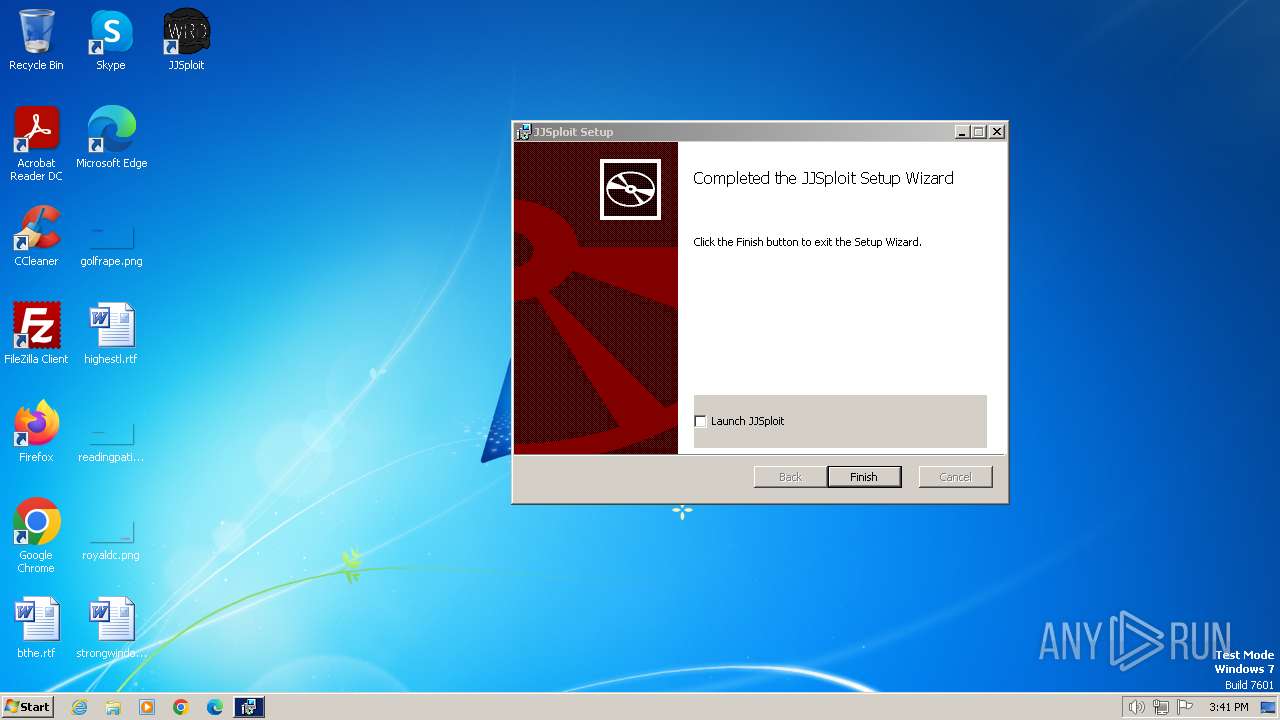
Task: Select the strongwindo... document icon
Action: tap(111, 628)
